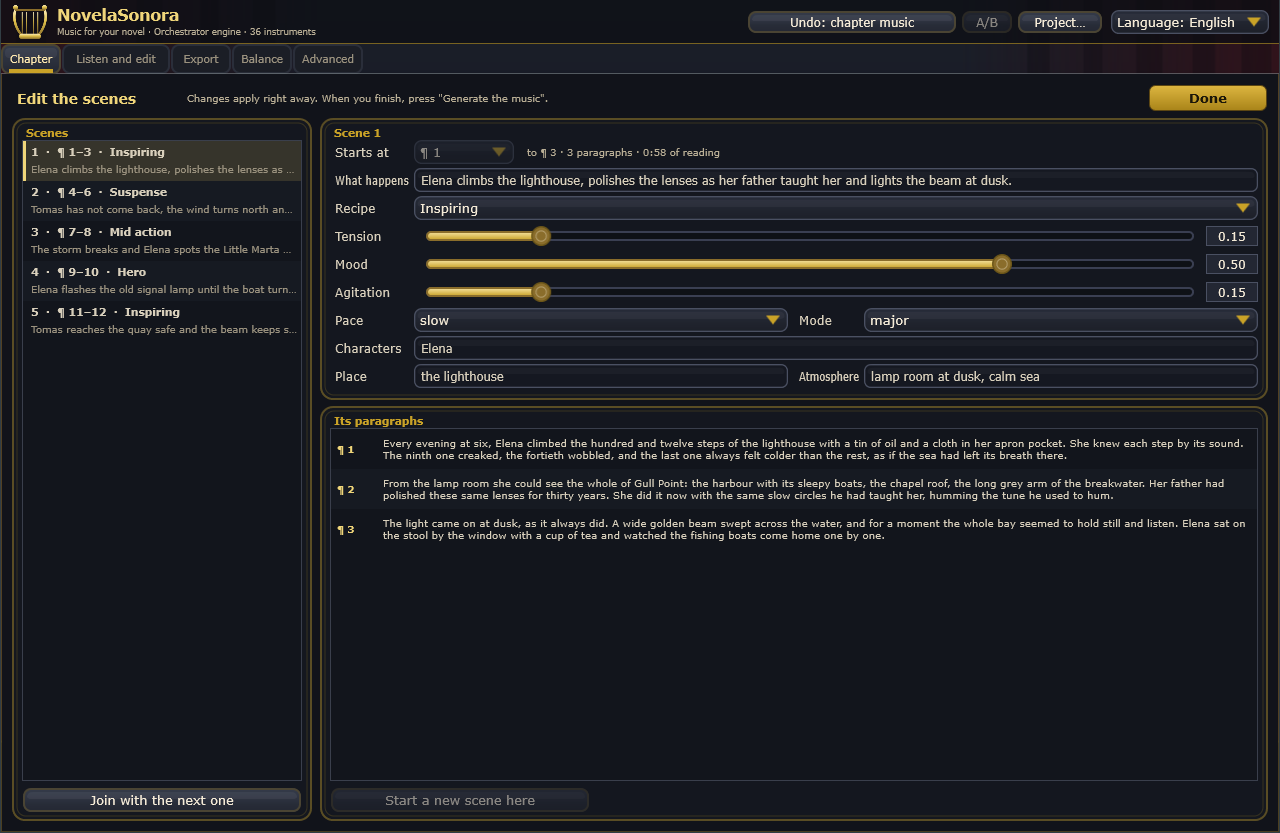Adjust the Tension slider handle
This screenshot has height=833, width=1280.
[x=541, y=236]
